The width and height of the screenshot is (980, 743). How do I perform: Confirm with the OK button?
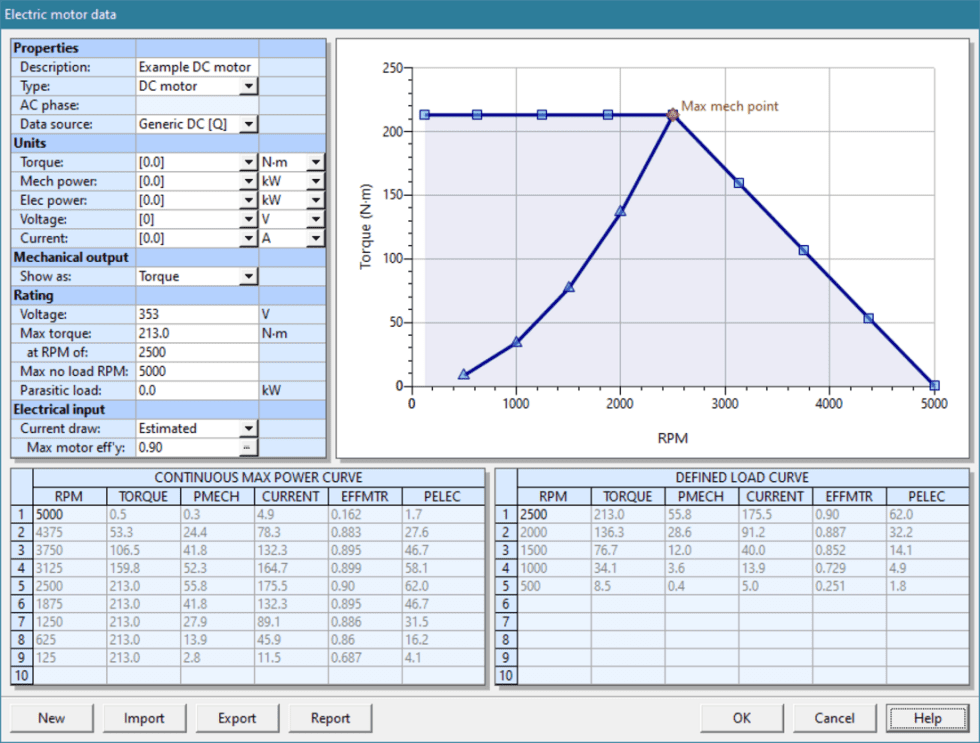tap(741, 718)
